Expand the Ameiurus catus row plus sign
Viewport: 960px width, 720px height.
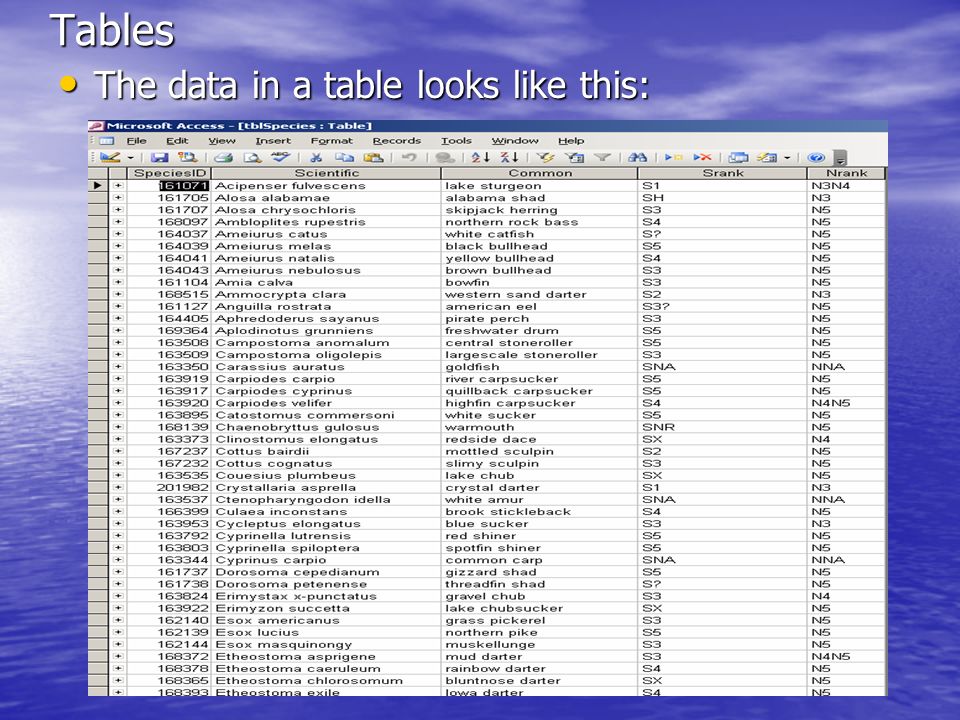coord(118,234)
